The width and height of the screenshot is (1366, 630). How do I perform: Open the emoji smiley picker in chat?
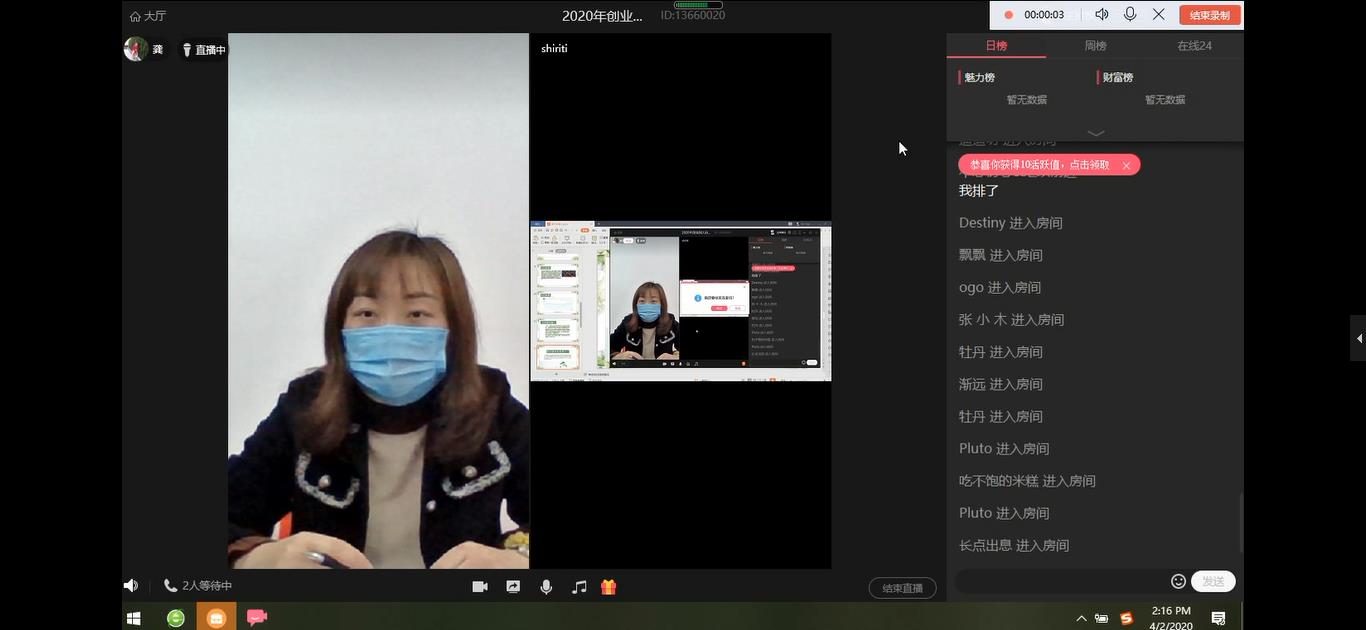(1178, 581)
